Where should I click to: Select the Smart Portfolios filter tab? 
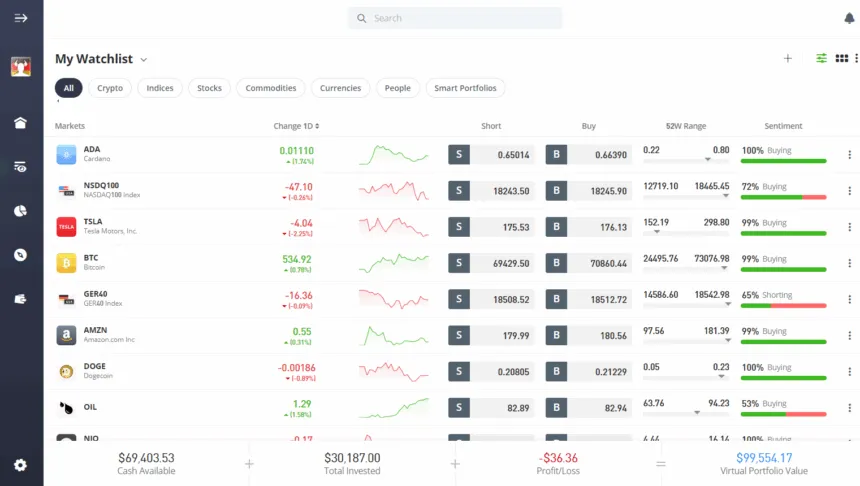[x=465, y=88]
